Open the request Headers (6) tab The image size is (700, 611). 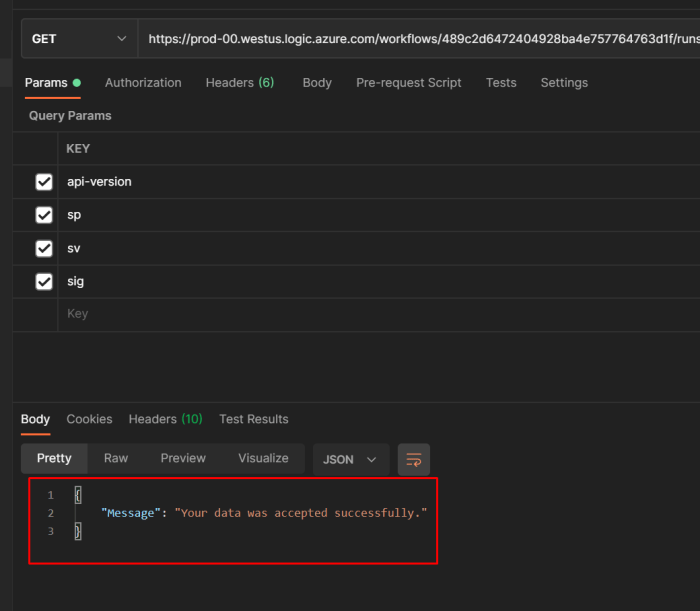(240, 83)
